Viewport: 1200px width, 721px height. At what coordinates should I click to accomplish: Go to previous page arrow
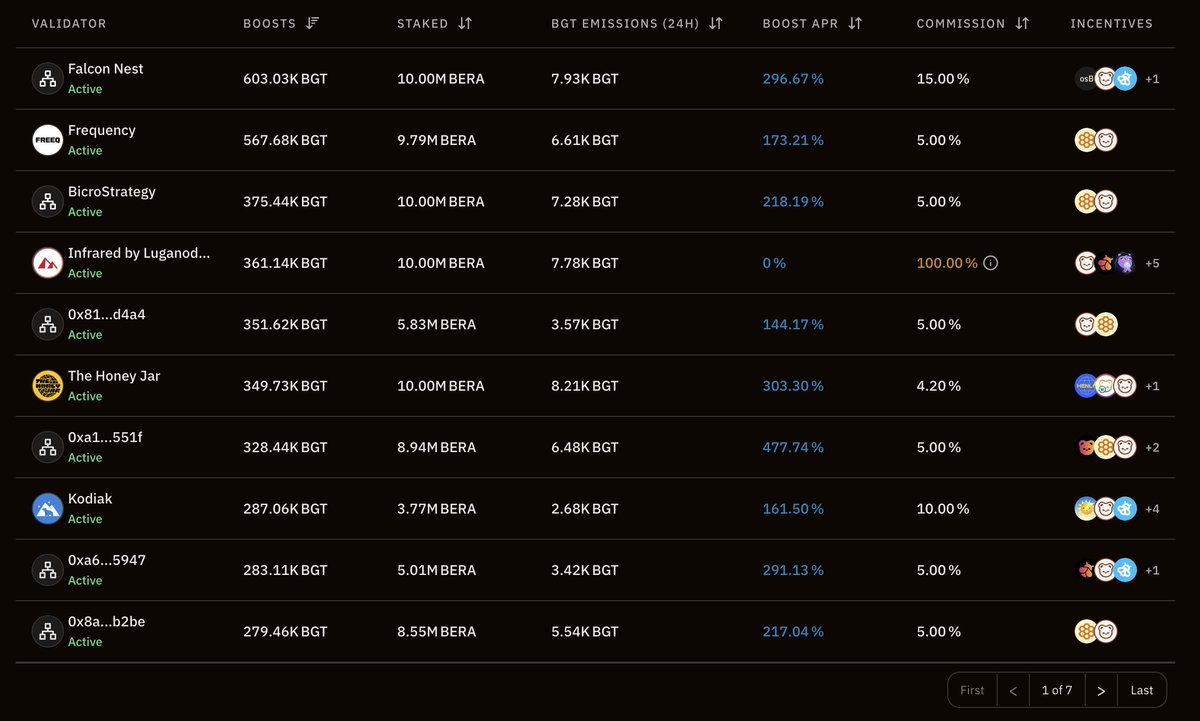(1013, 690)
